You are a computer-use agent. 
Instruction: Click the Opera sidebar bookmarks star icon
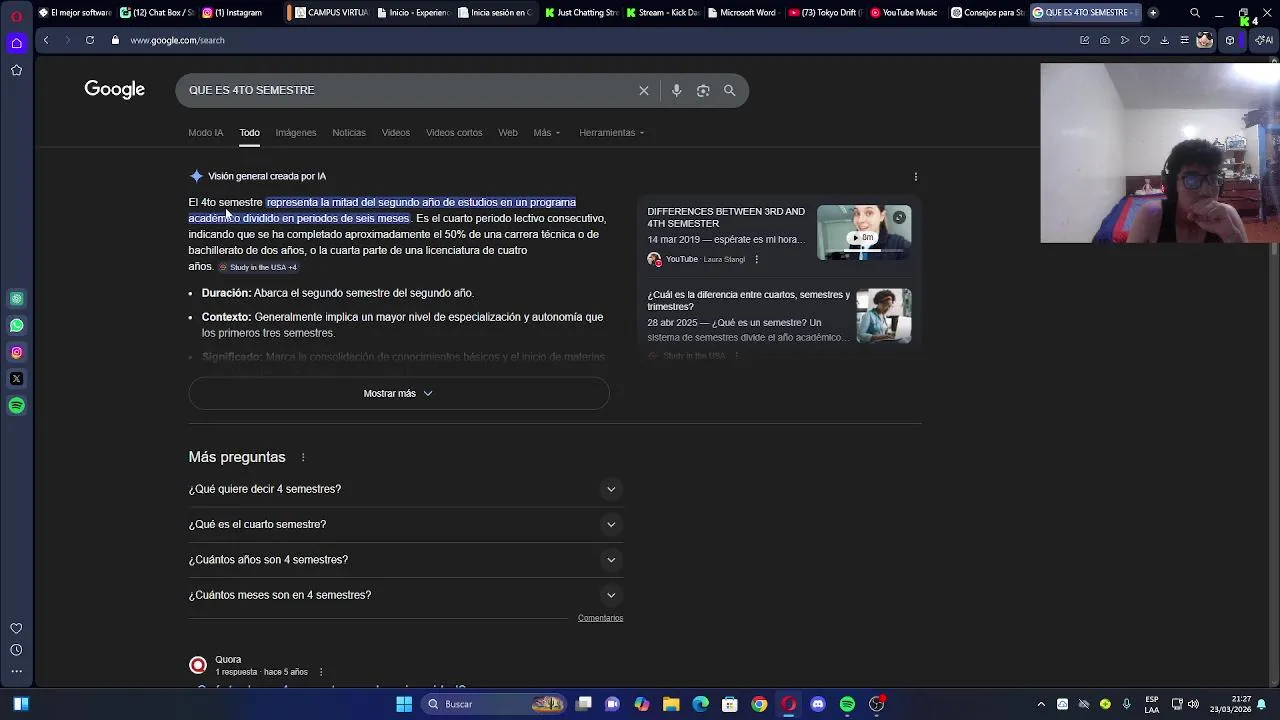[x=16, y=70]
